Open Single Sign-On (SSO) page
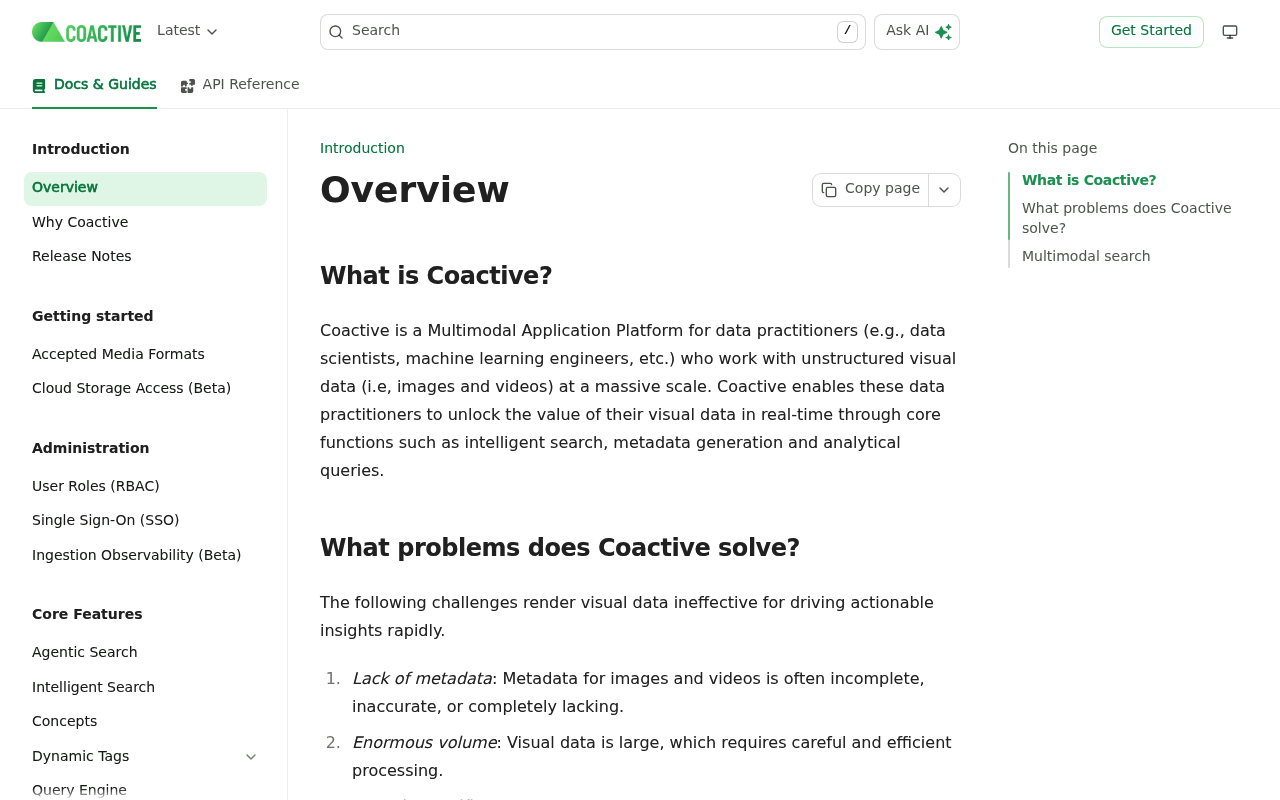This screenshot has height=800, width=1280. pos(145,521)
